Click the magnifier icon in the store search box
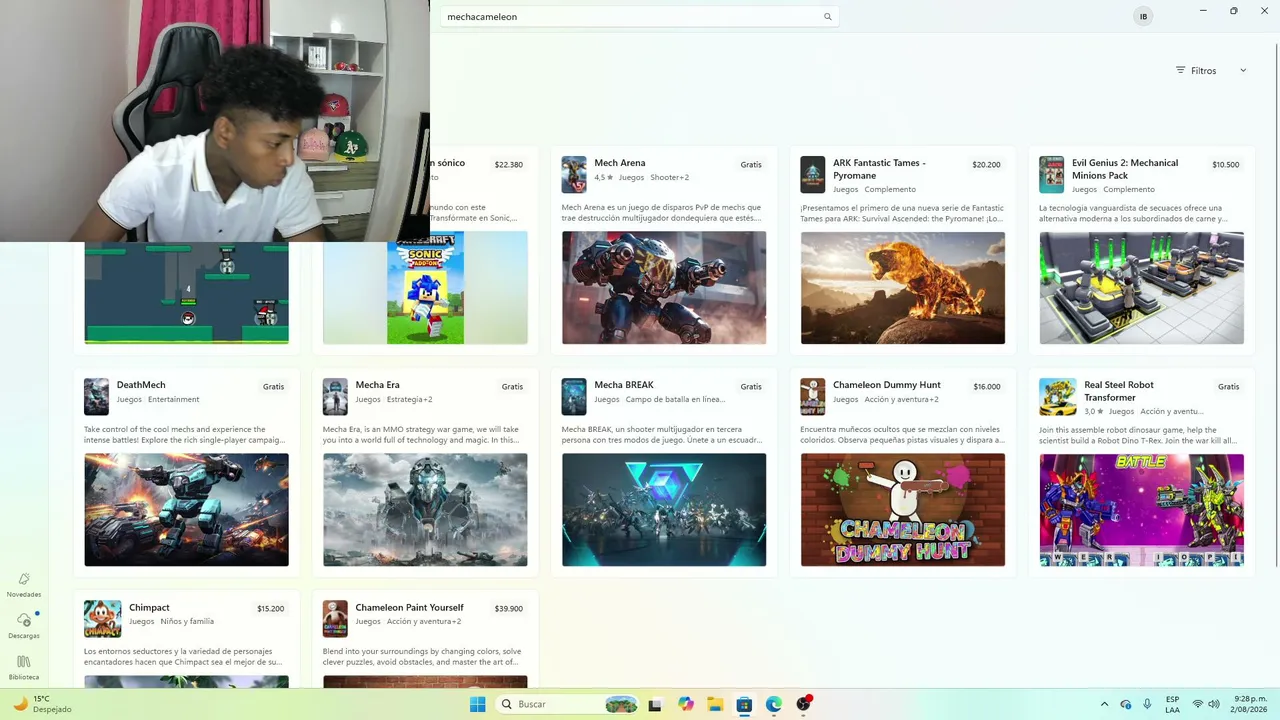 pos(827,17)
